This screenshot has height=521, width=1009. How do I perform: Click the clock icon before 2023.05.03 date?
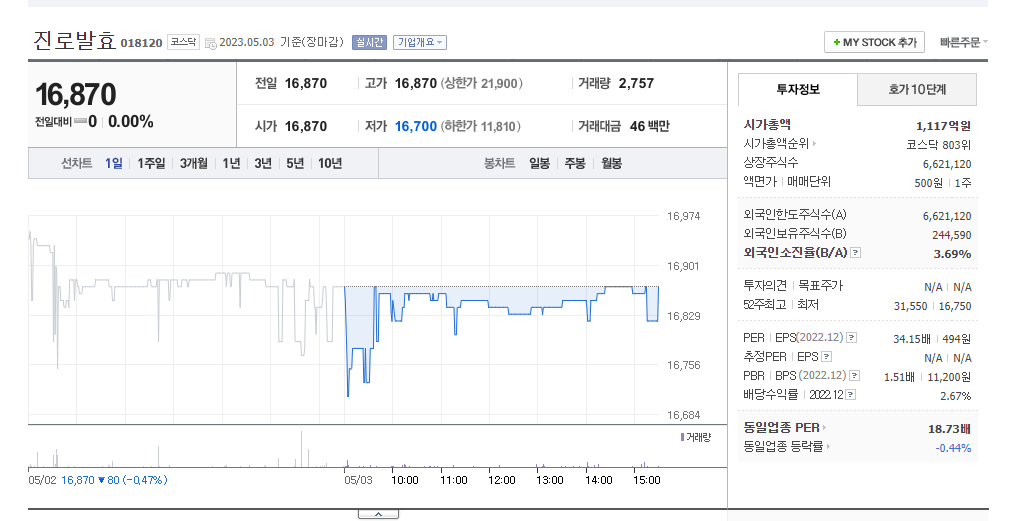(x=210, y=43)
